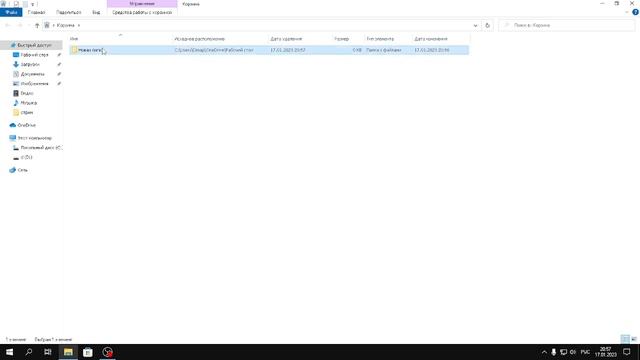
Task: Click the pin icon next to Изображения
Action: tap(59, 84)
